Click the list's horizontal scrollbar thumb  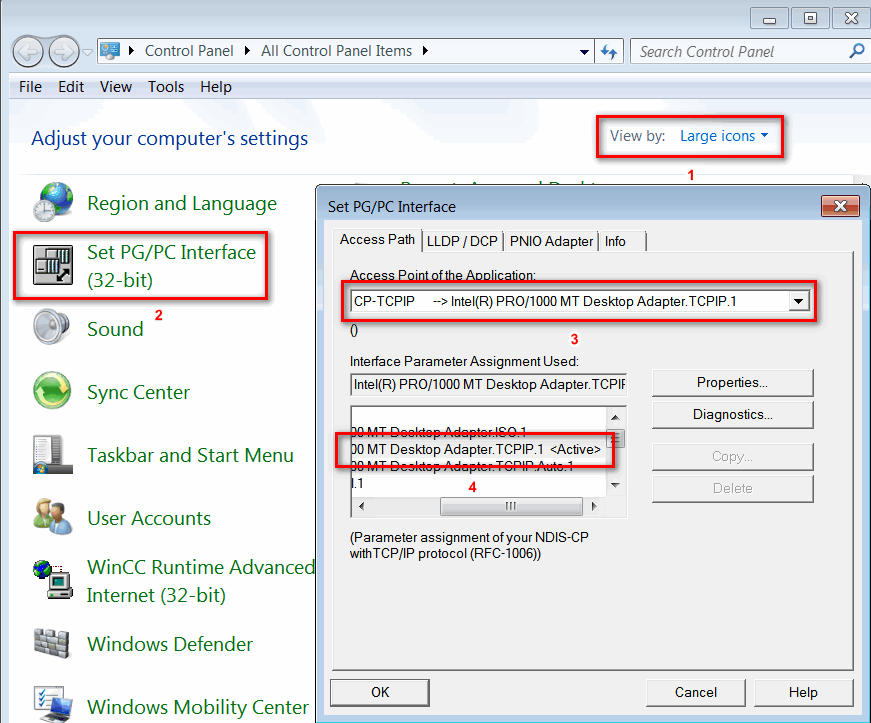click(x=511, y=506)
